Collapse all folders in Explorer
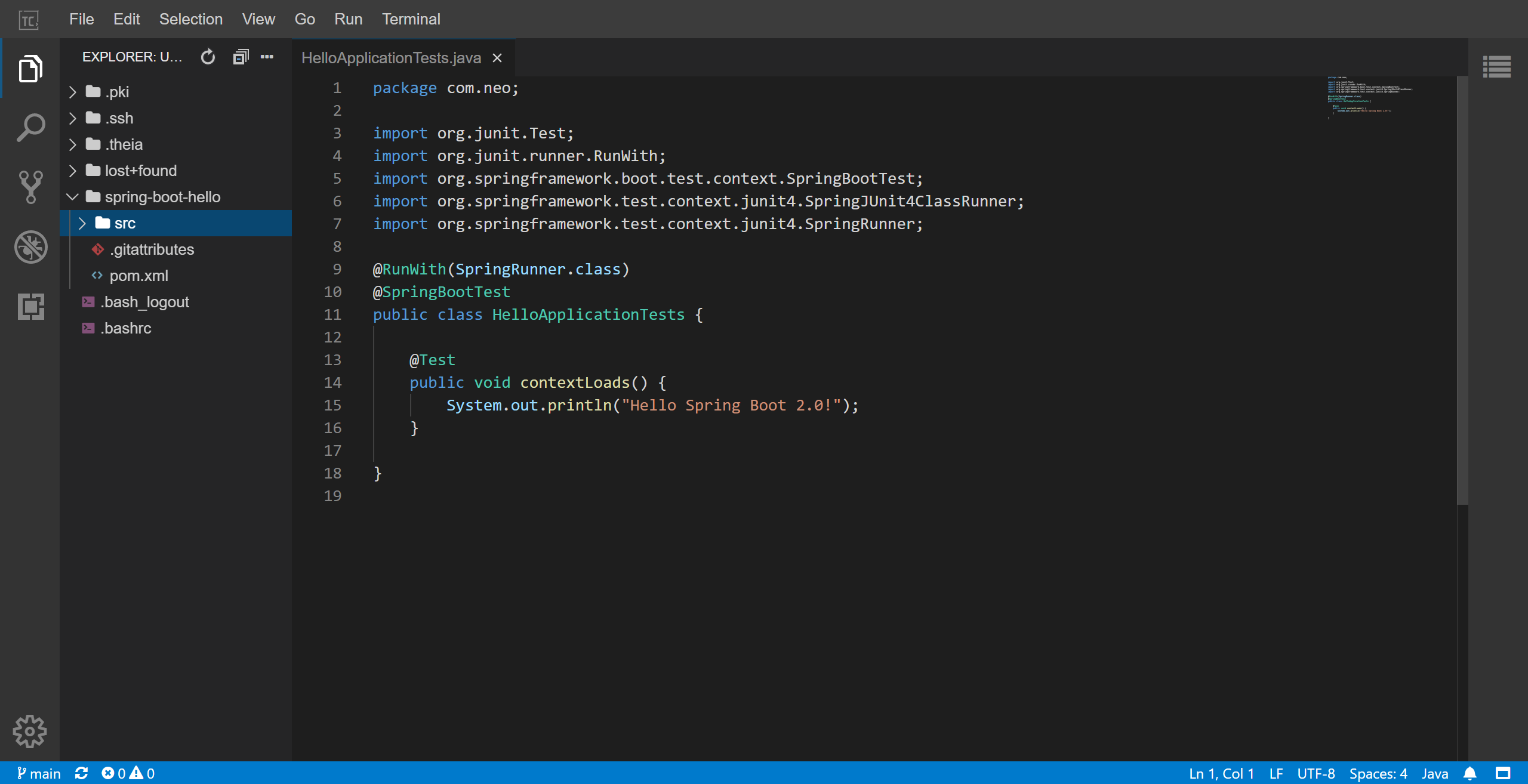 [241, 57]
